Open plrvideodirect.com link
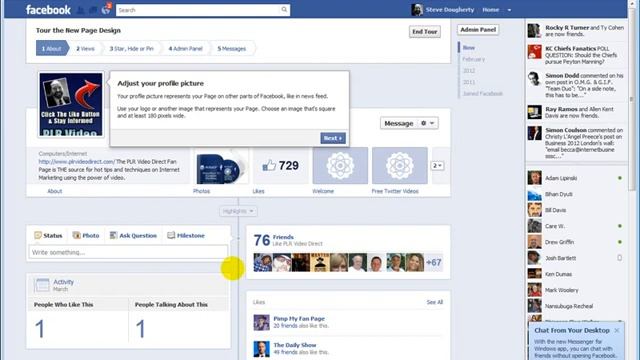Image resolution: width=640 pixels, height=360 pixels. tap(76, 162)
